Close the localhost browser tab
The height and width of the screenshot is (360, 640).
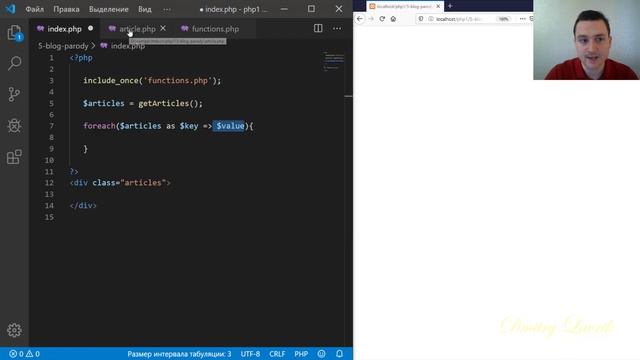coord(438,6)
